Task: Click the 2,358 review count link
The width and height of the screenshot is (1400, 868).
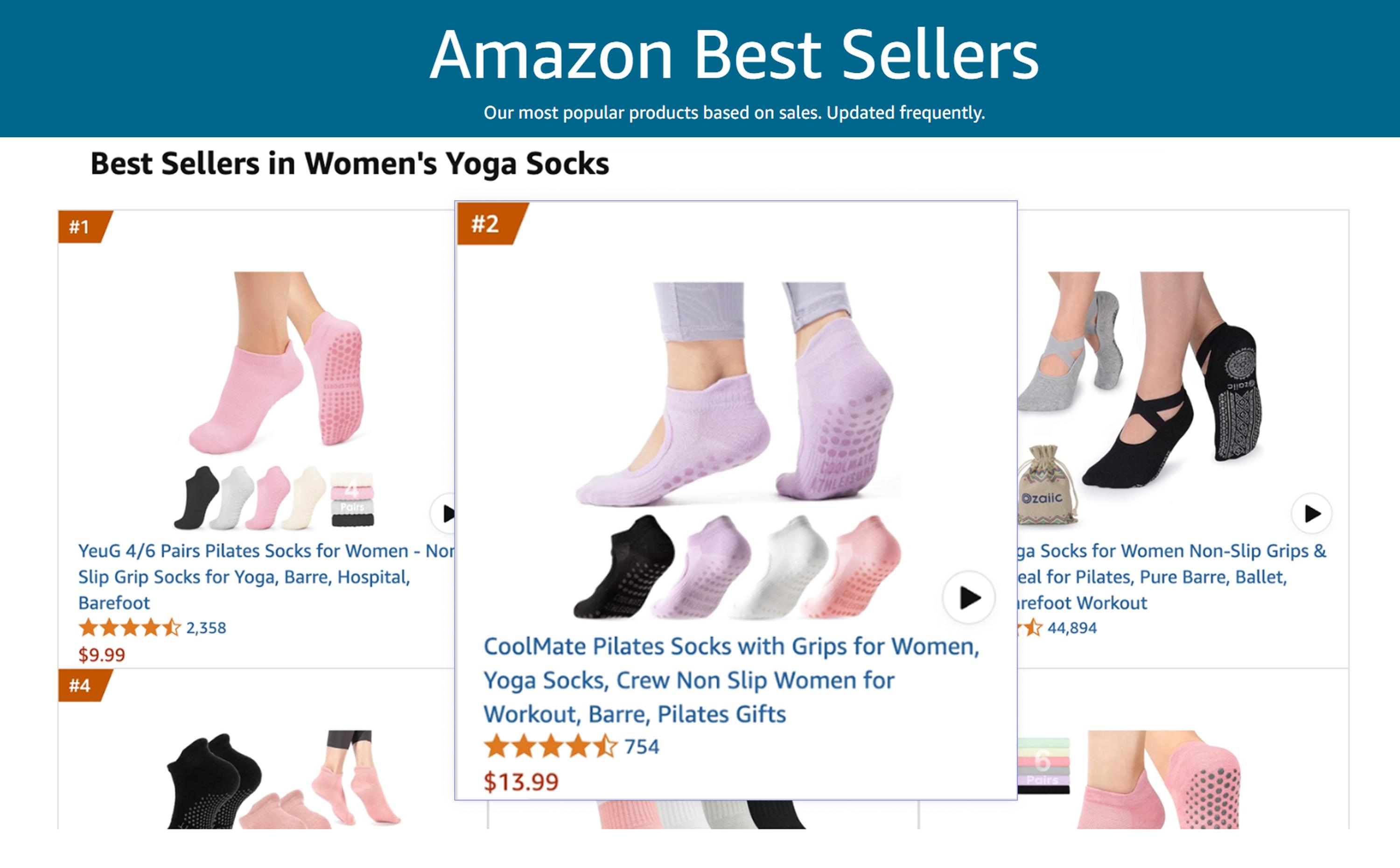Action: point(205,628)
